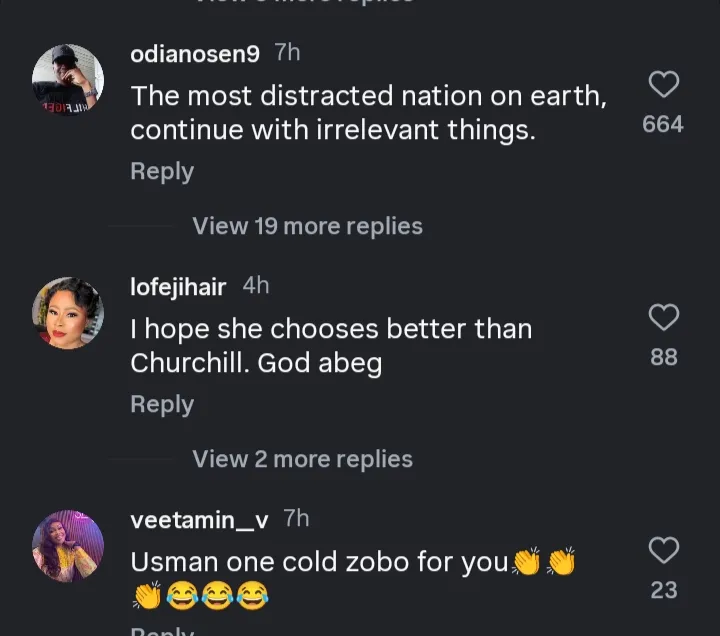Open lofejihair's profile picture
Screen dimensions: 720x636
pyautogui.click(x=68, y=313)
